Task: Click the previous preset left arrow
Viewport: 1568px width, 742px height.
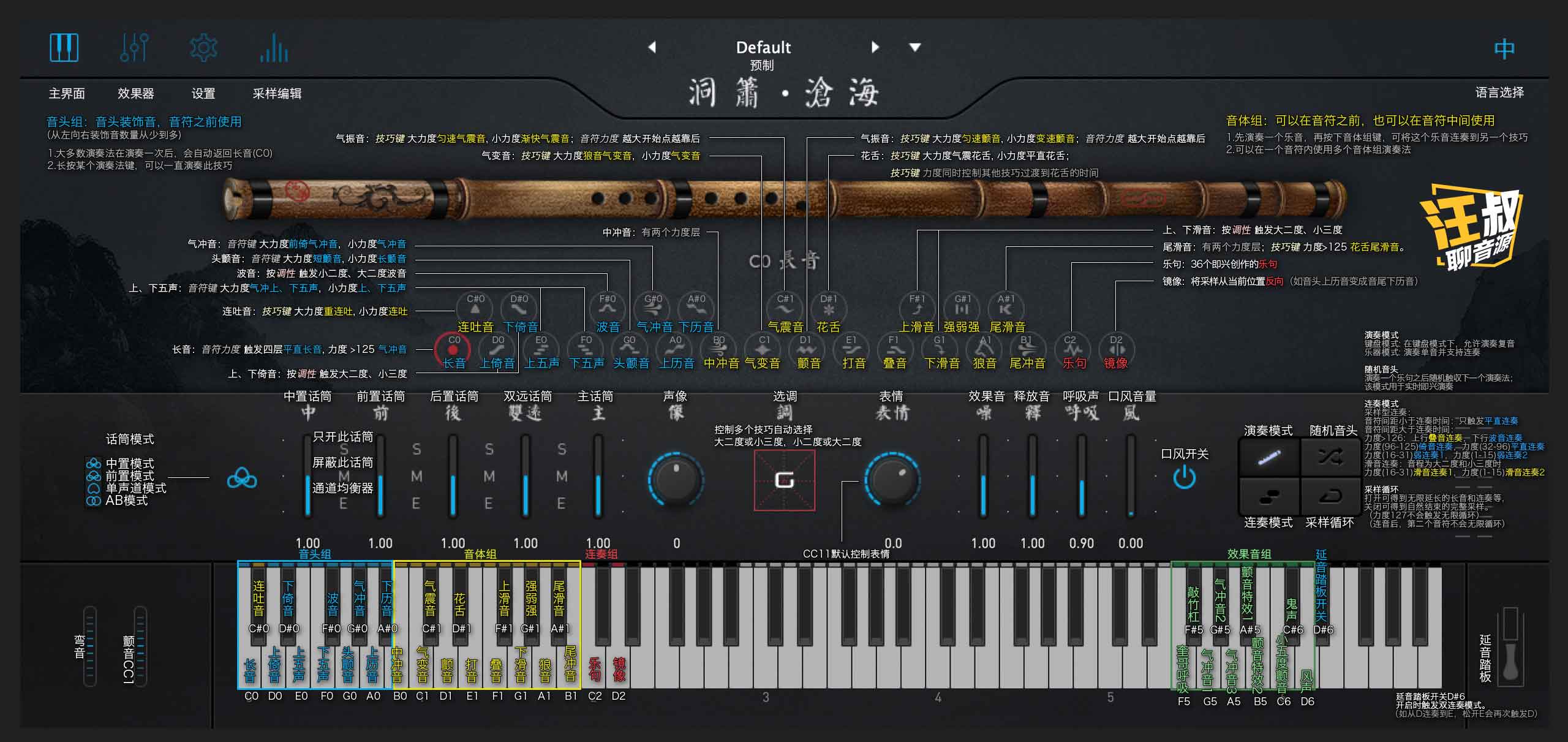Action: coord(651,47)
